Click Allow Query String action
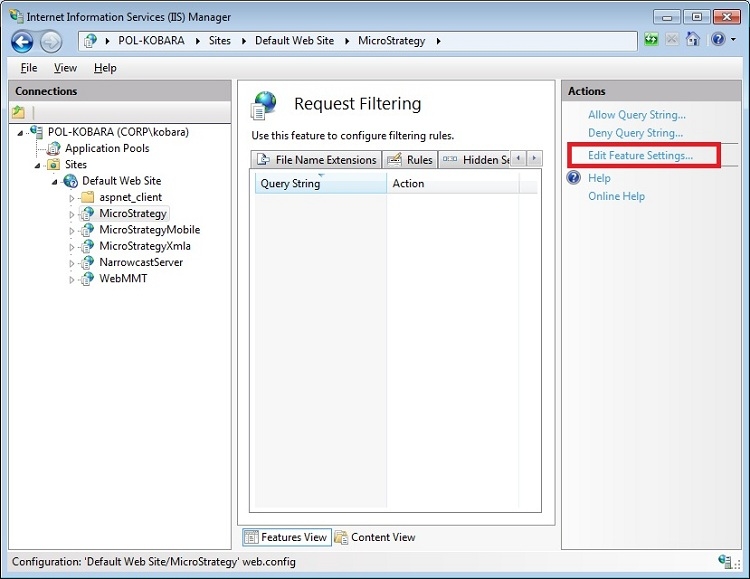 (x=637, y=115)
